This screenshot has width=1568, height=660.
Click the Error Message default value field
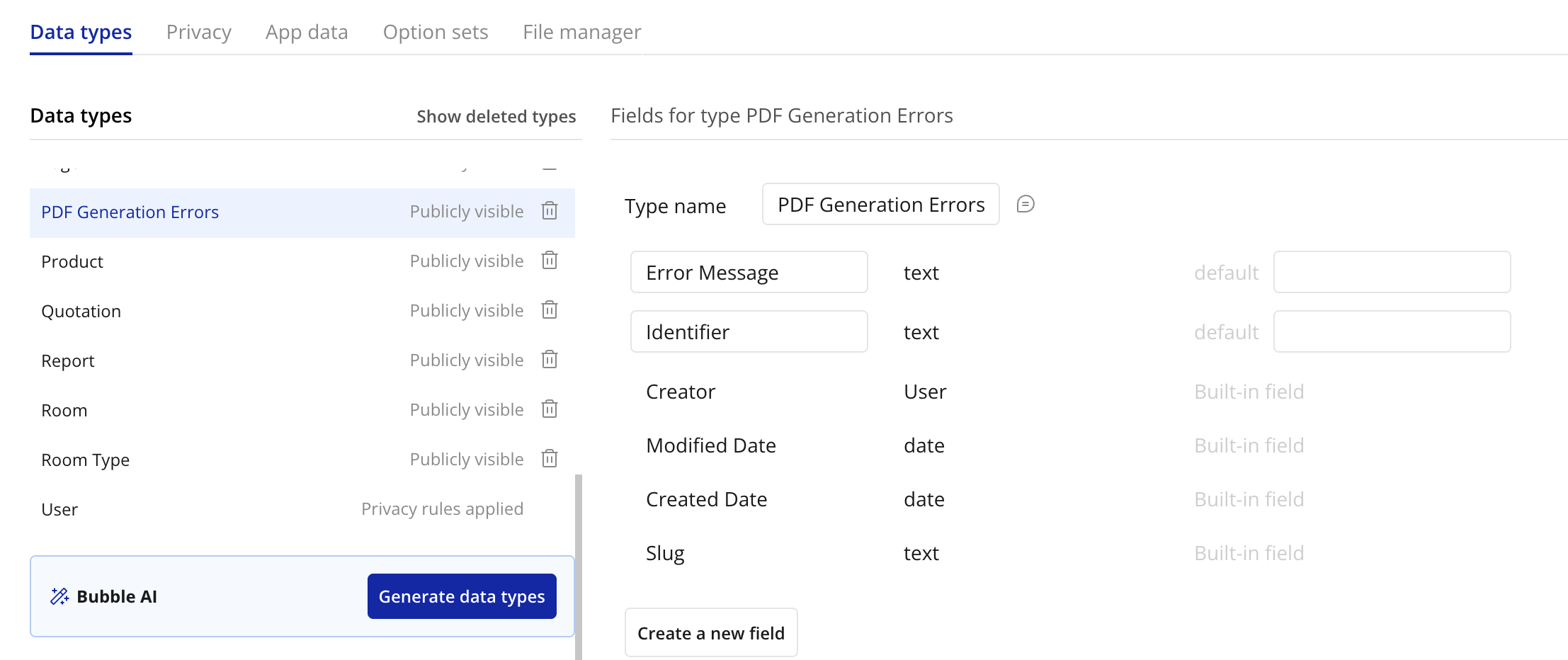coord(1392,272)
